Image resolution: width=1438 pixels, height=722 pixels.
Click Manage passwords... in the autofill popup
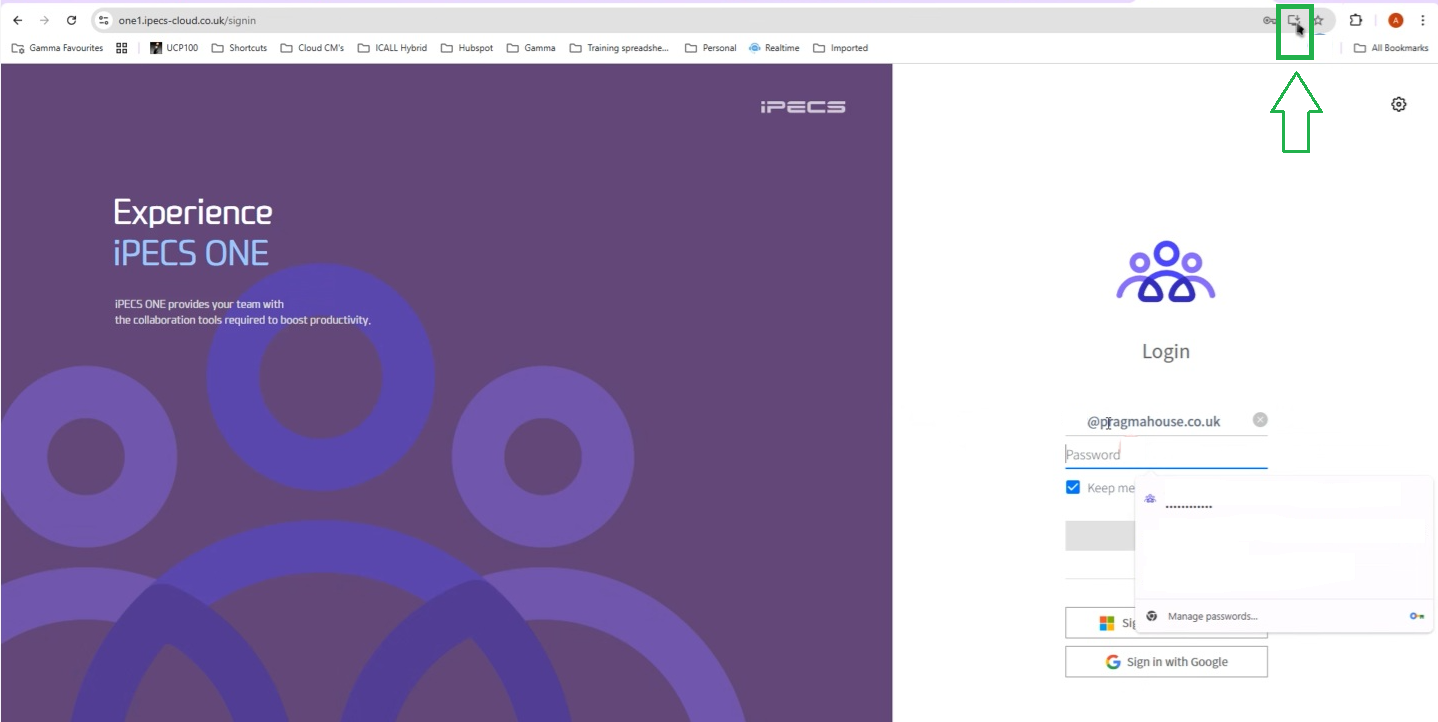(1212, 616)
